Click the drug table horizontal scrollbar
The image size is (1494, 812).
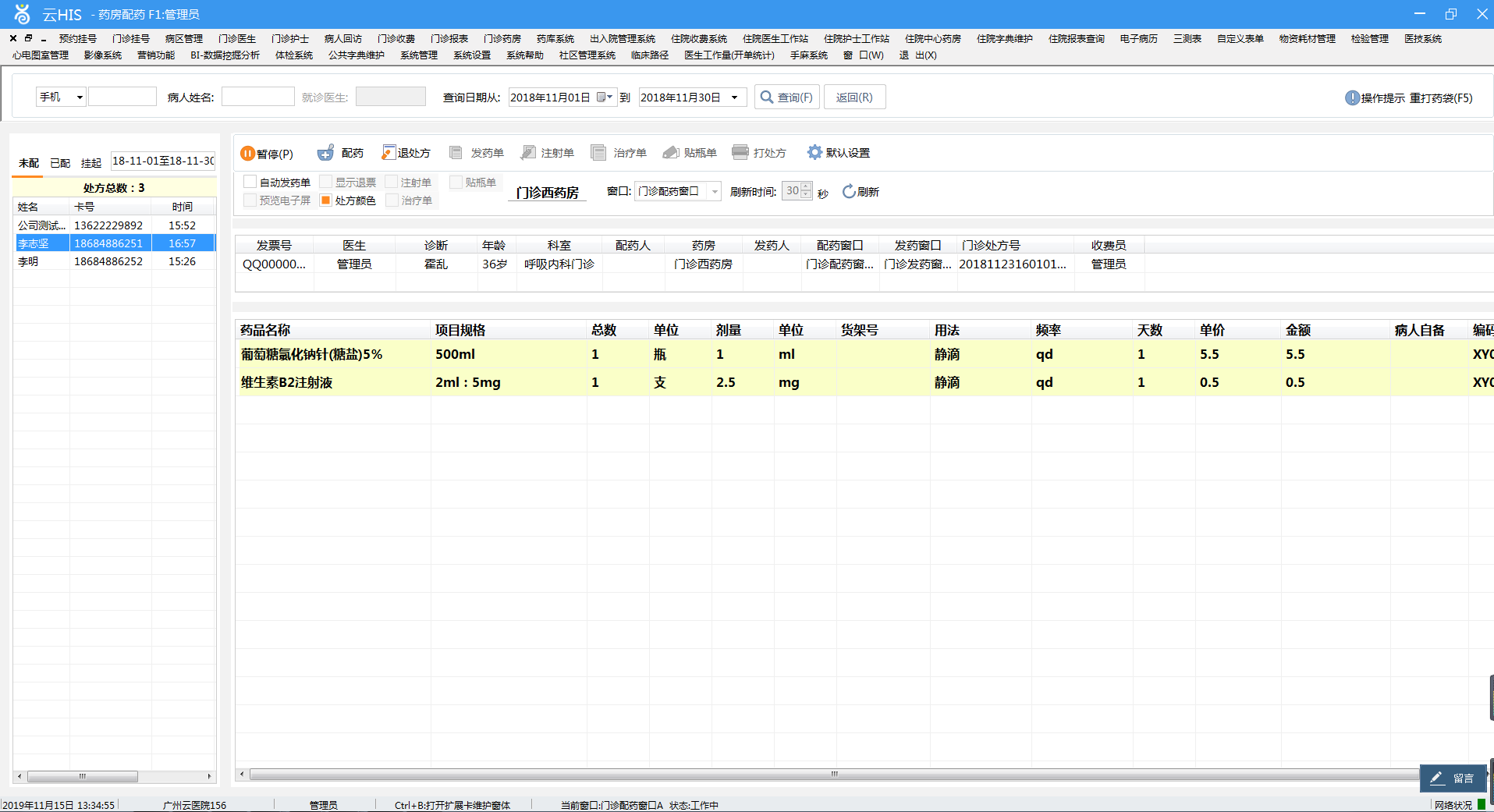point(833,775)
